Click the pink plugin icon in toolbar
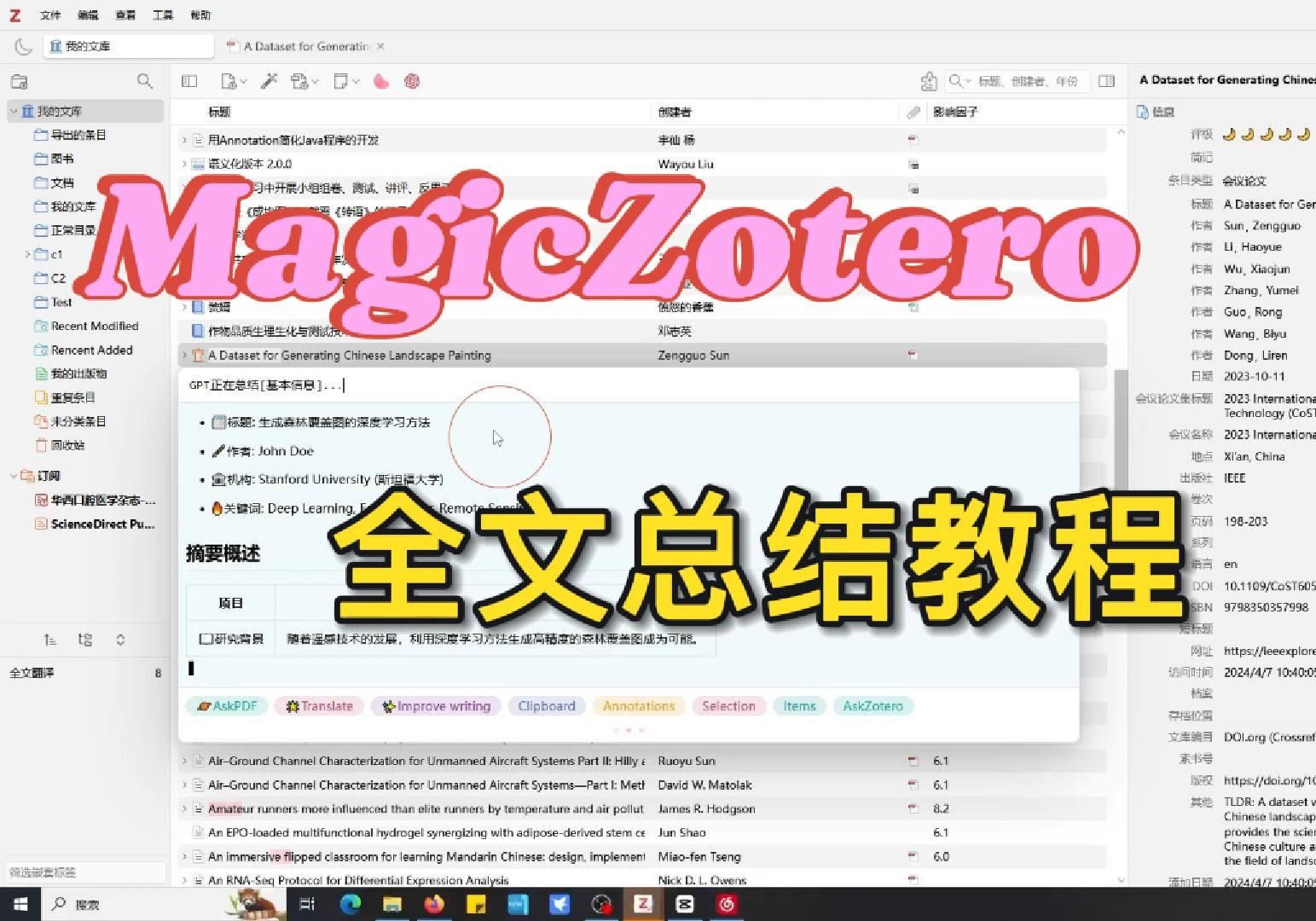The width and height of the screenshot is (1316, 921). coord(381,81)
